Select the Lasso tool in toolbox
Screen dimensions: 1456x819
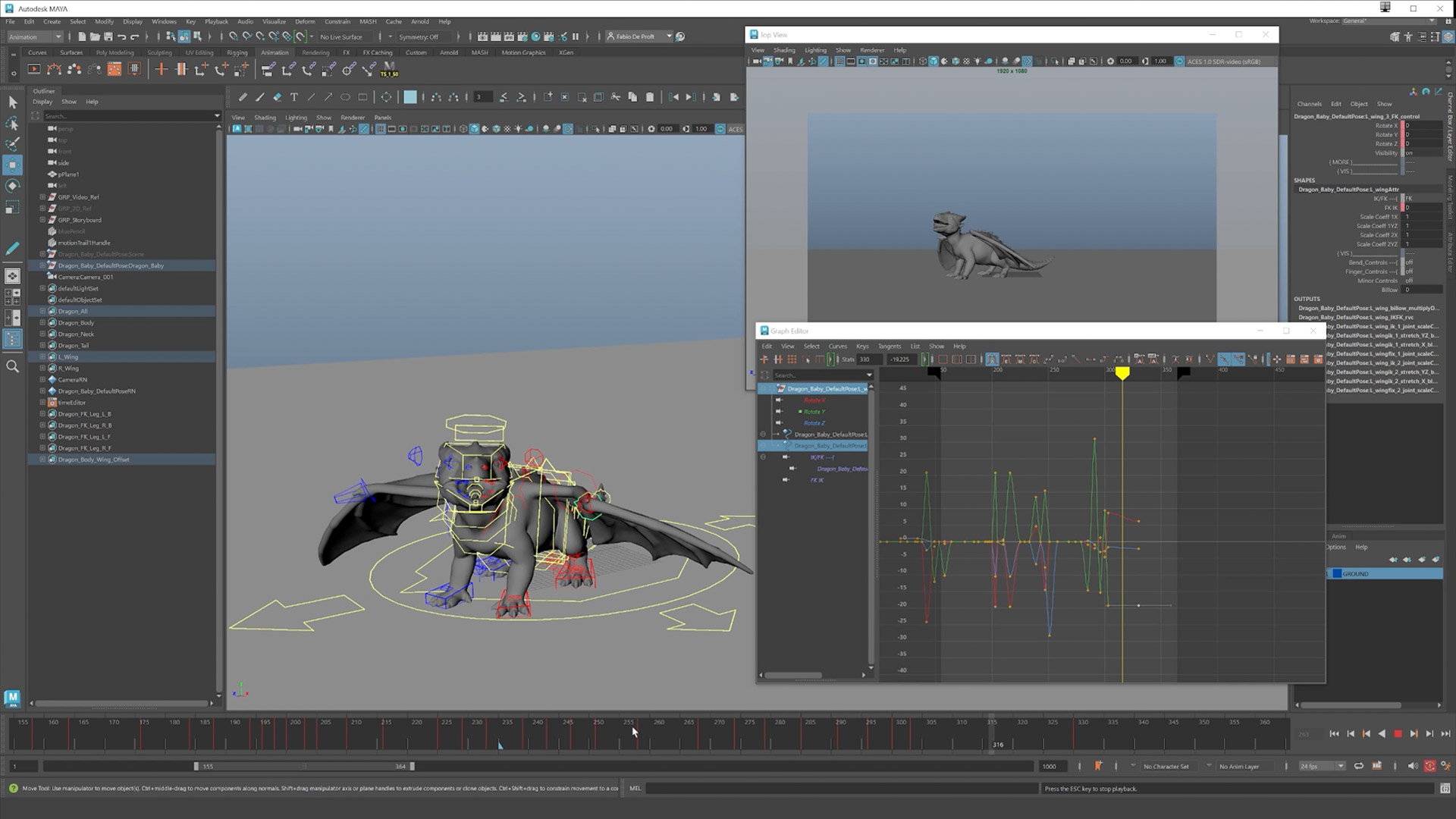(x=12, y=123)
